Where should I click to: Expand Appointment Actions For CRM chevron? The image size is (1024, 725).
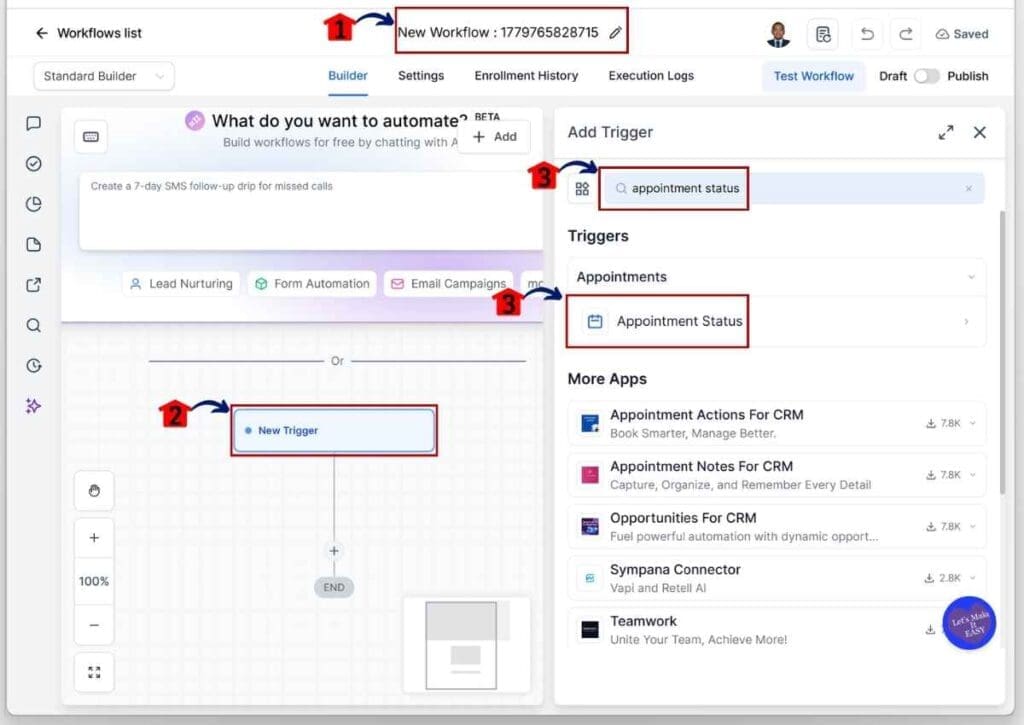pyautogui.click(x=973, y=423)
